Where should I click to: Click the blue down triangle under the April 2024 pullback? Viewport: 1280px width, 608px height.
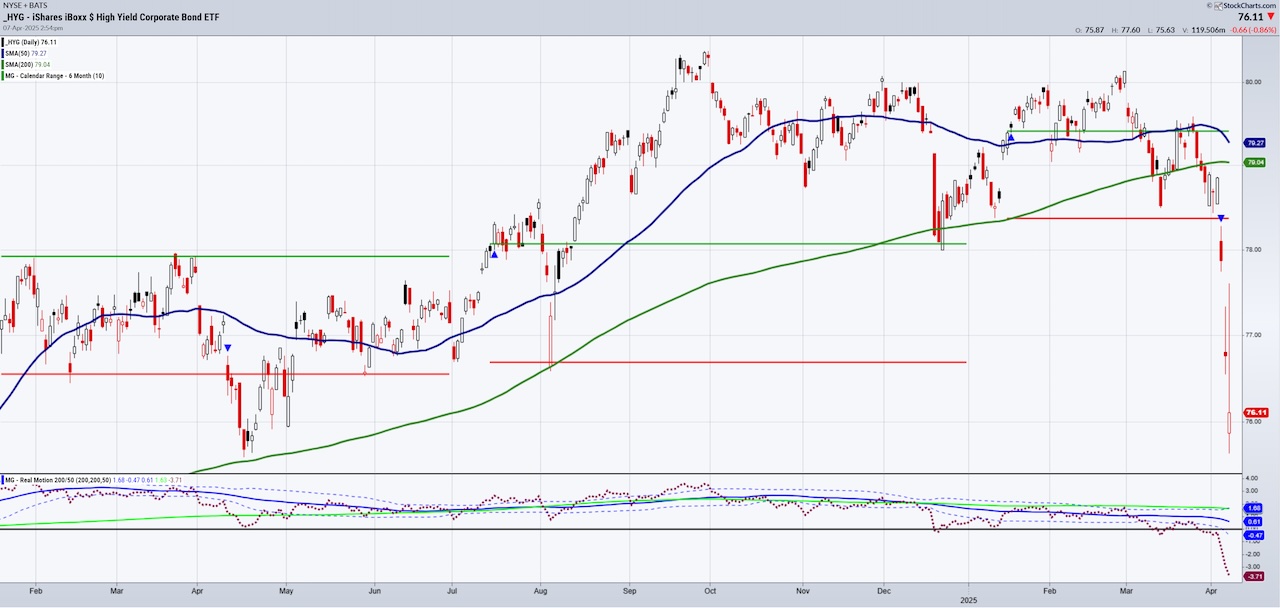(x=226, y=346)
